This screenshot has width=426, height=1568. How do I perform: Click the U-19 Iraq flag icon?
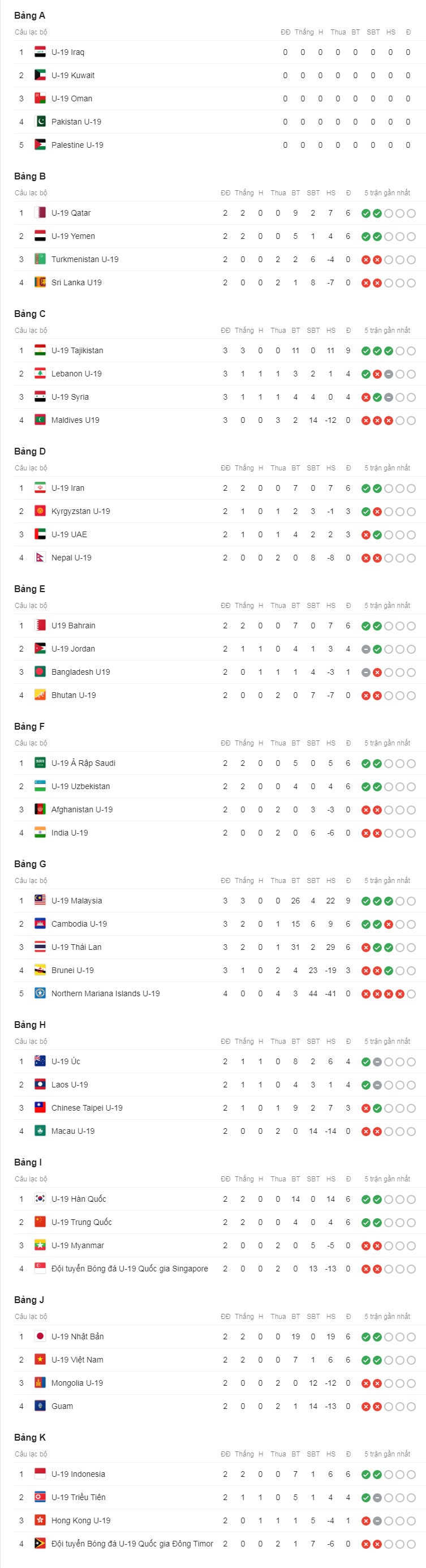tap(40, 52)
